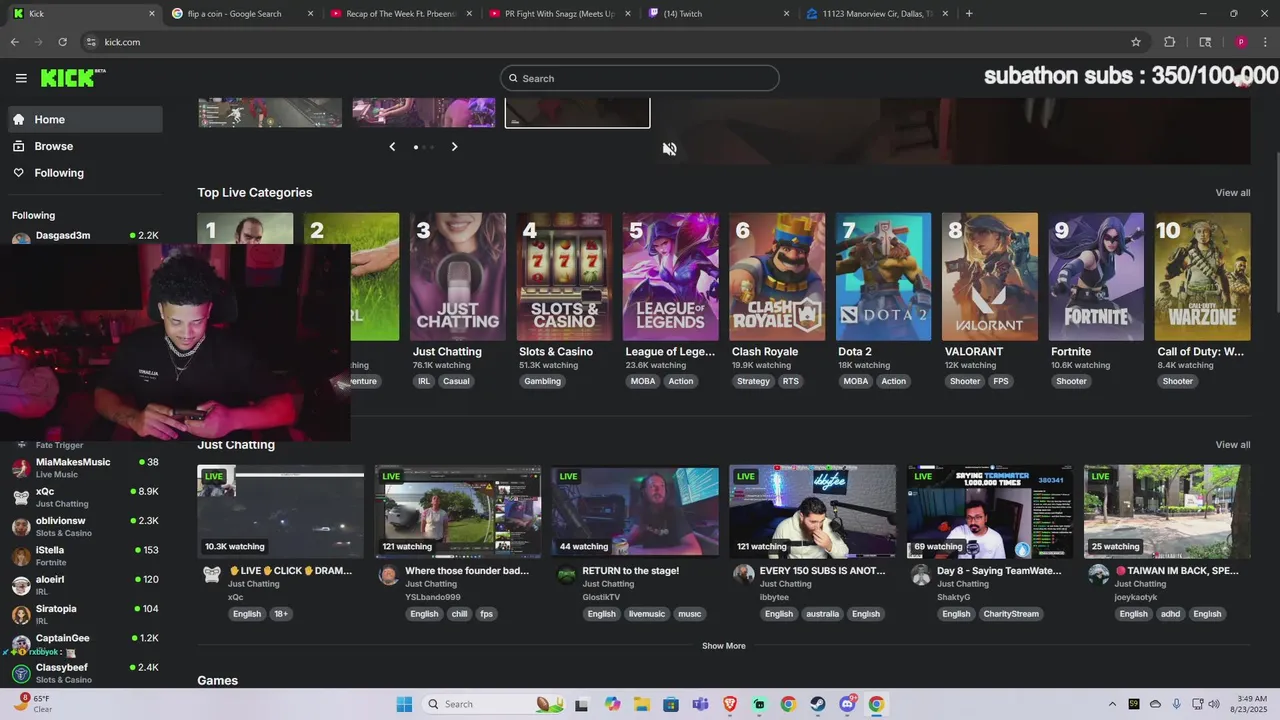The width and height of the screenshot is (1280, 720).
Task: Open the Slots & Casino category card
Action: pyautogui.click(x=564, y=277)
